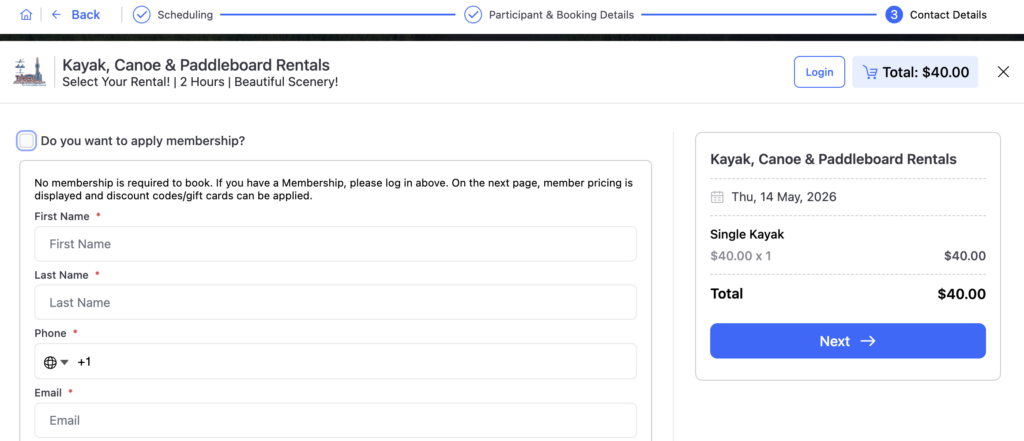1024x441 pixels.
Task: Click the lighthouse company logo
Action: [x=30, y=72]
